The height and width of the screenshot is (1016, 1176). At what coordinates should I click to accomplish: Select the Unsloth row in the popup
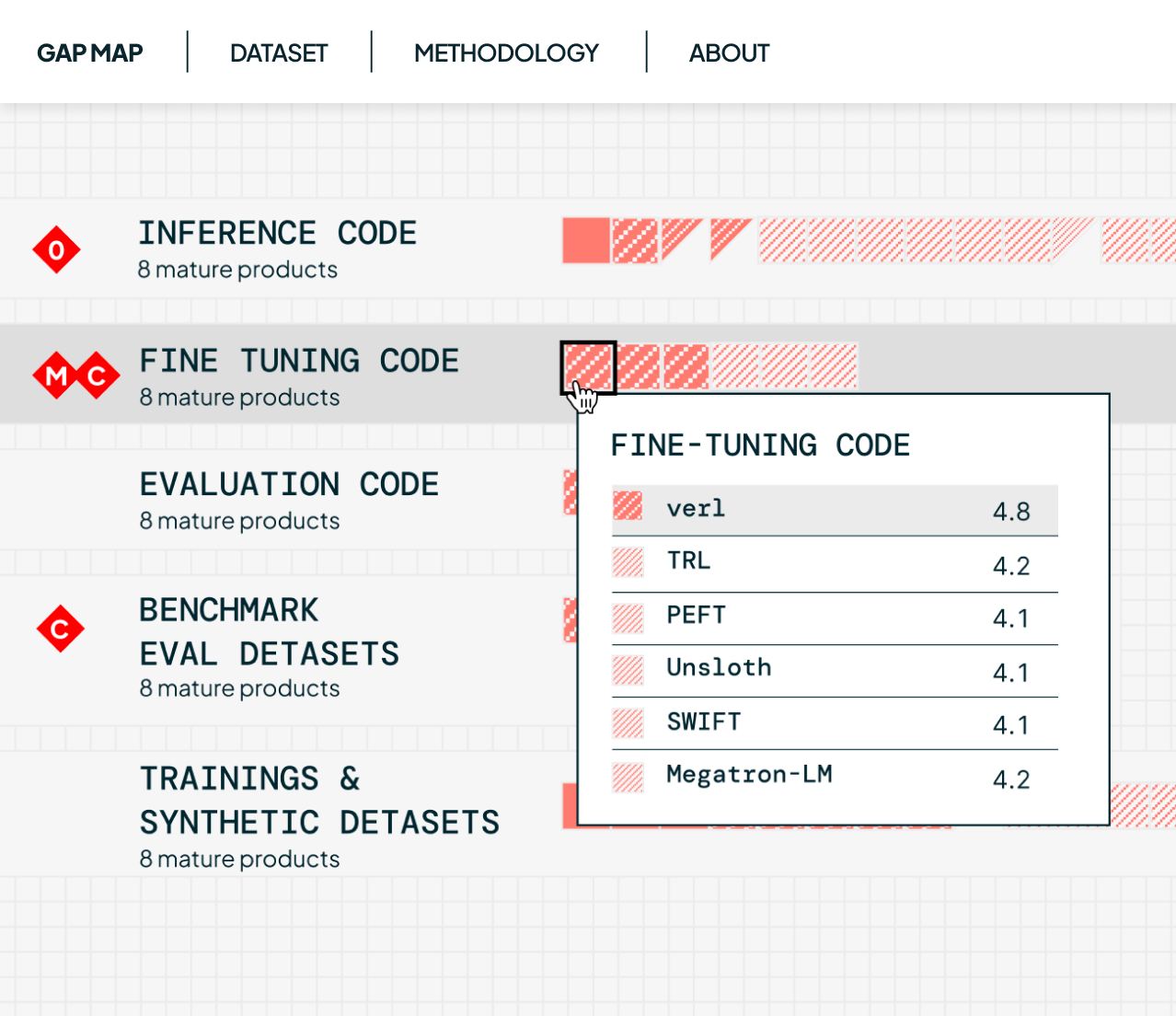click(x=835, y=671)
